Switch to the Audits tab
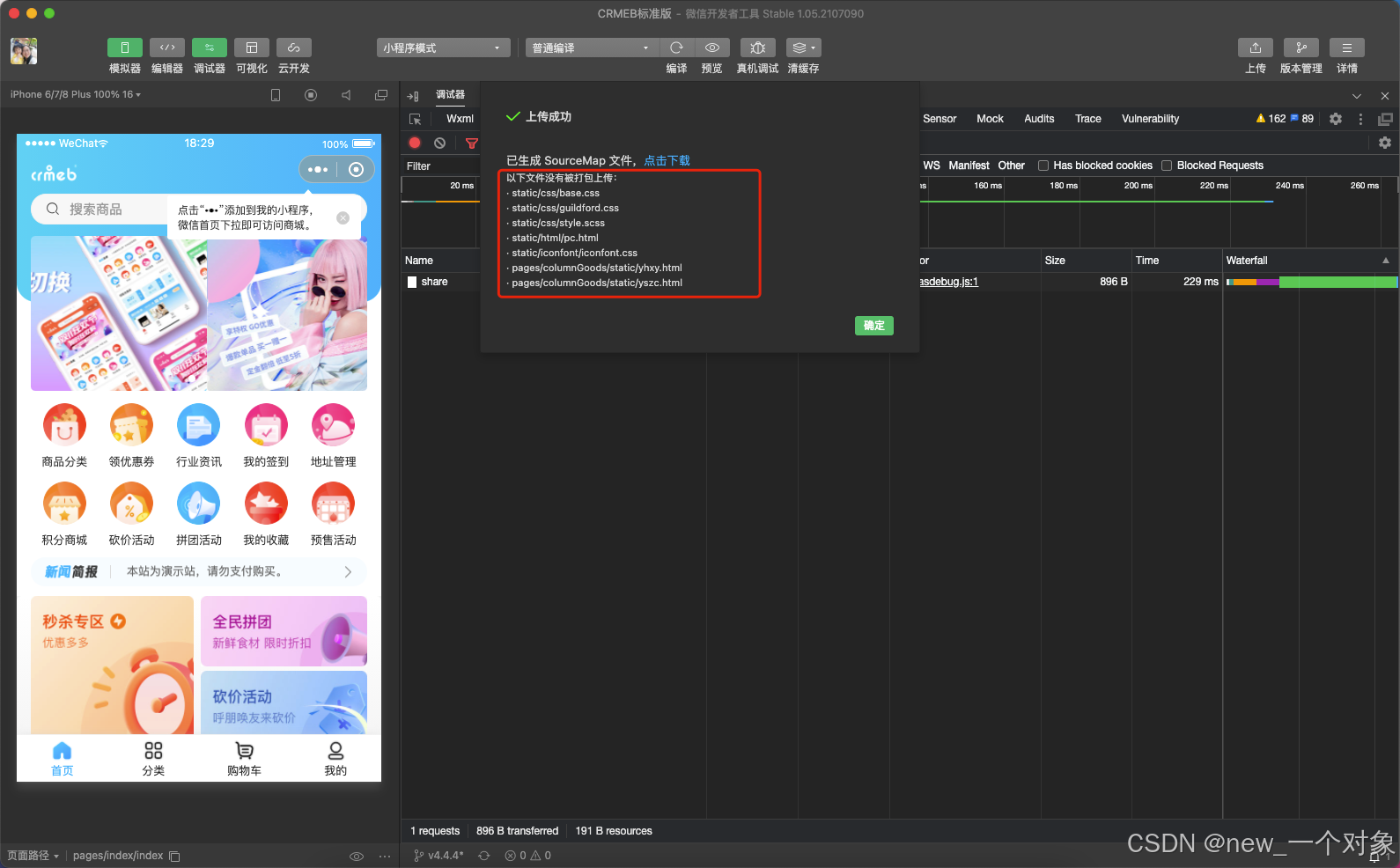Viewport: 1400px width, 868px height. (x=1039, y=119)
